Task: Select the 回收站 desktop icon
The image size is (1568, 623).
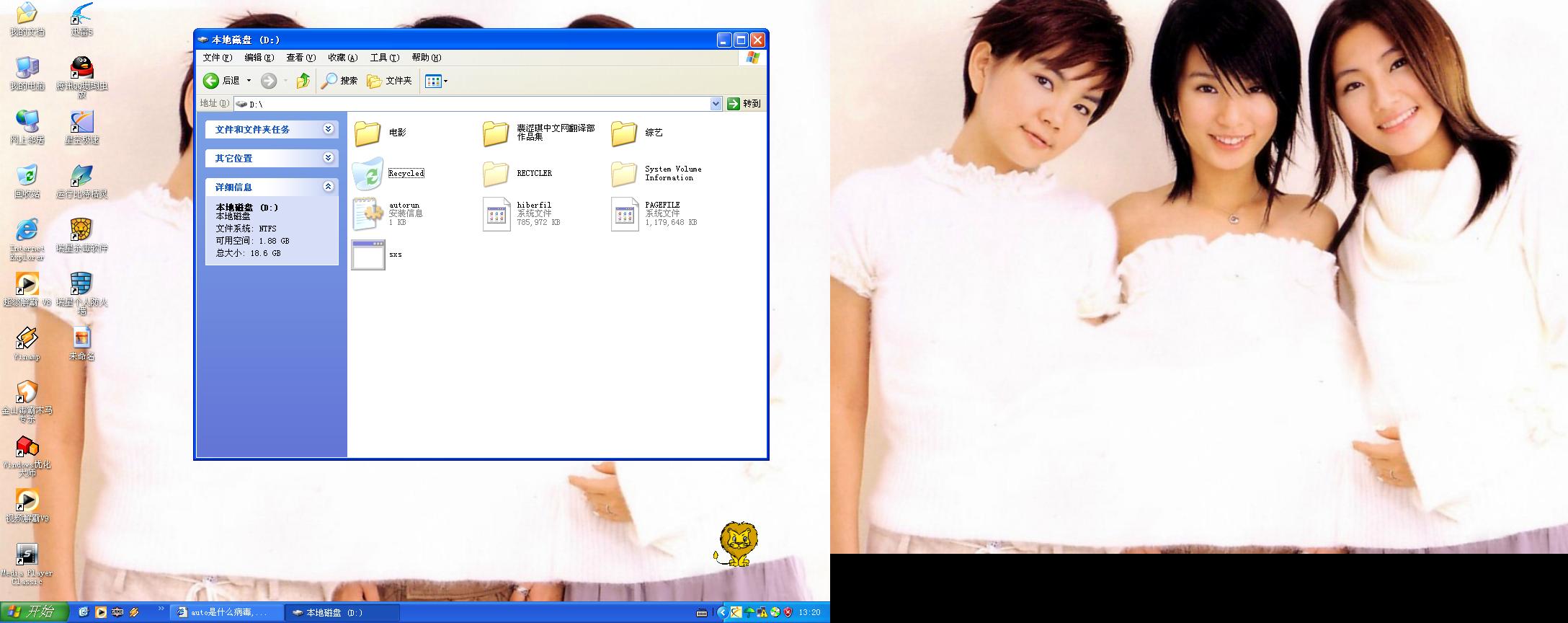Action: pos(27,181)
